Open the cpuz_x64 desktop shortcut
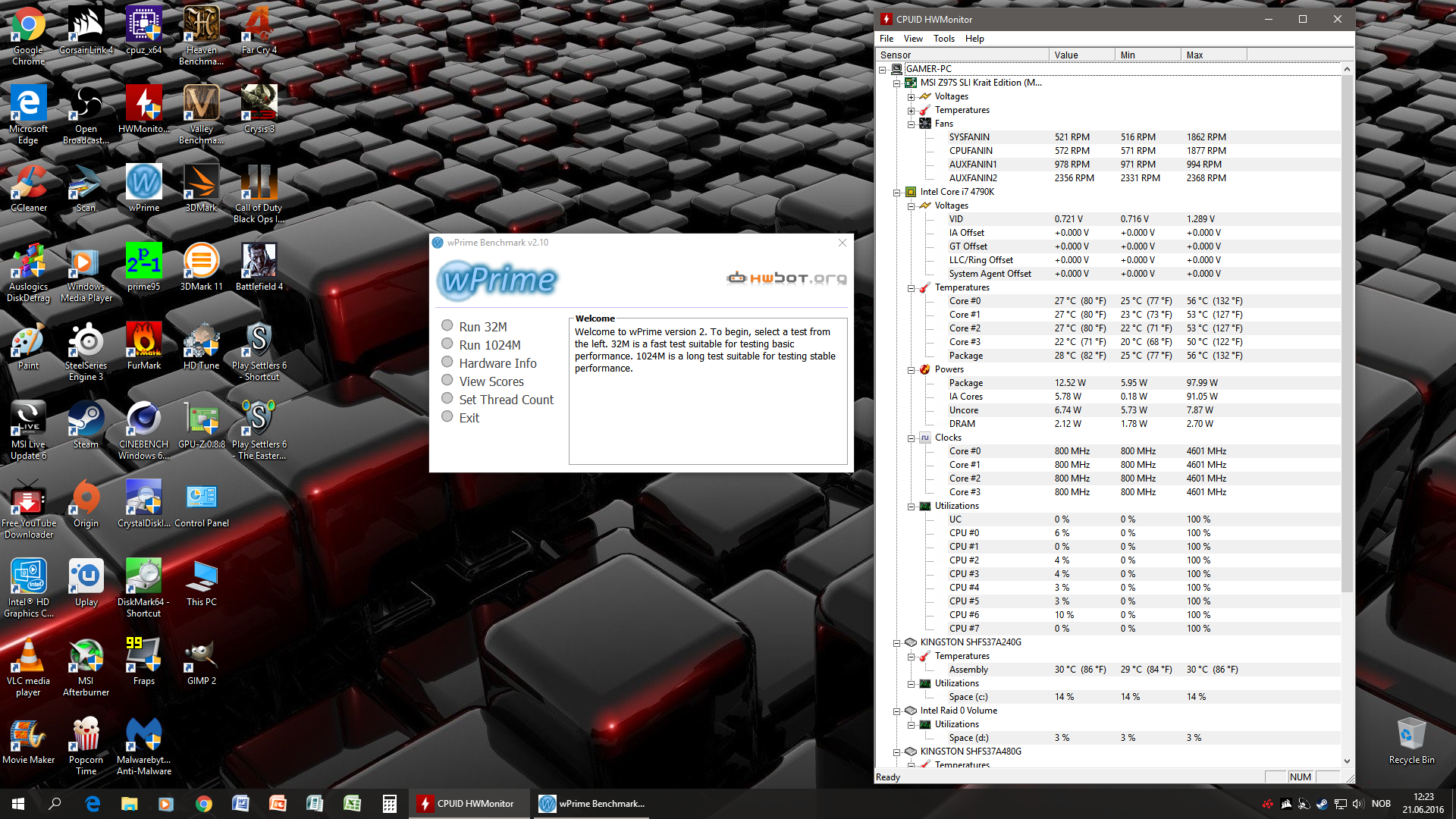The height and width of the screenshot is (819, 1456). pos(143,30)
